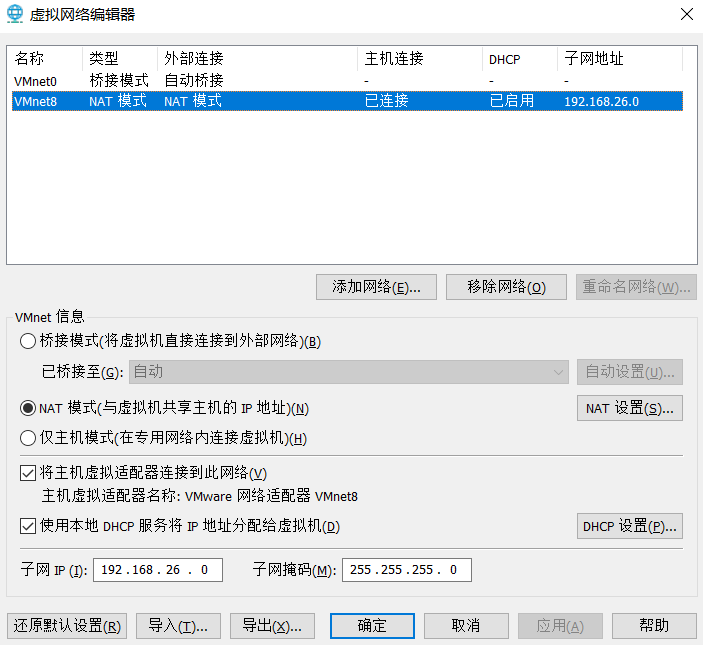Click the 类型 column header
This screenshot has height=645, width=703.
(x=120, y=59)
